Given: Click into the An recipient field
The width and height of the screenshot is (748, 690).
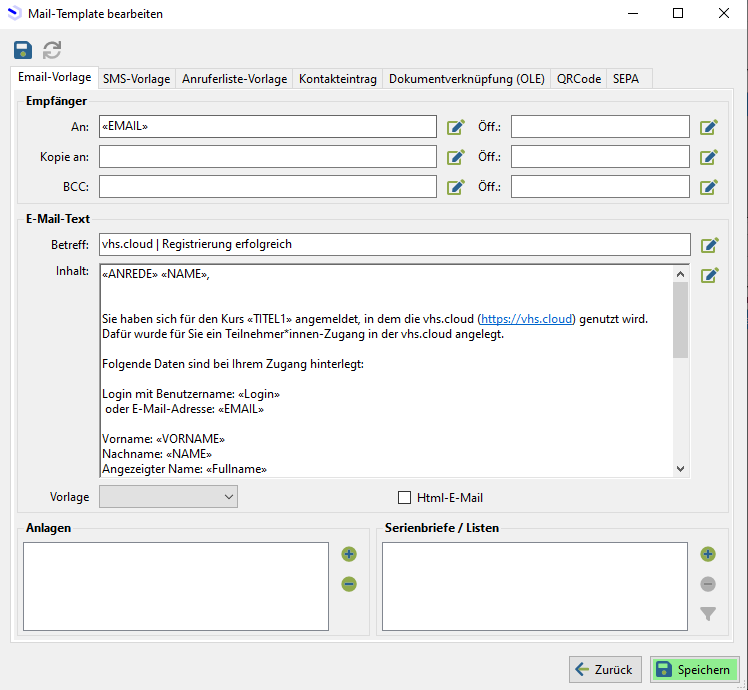Looking at the screenshot, I should pos(268,126).
